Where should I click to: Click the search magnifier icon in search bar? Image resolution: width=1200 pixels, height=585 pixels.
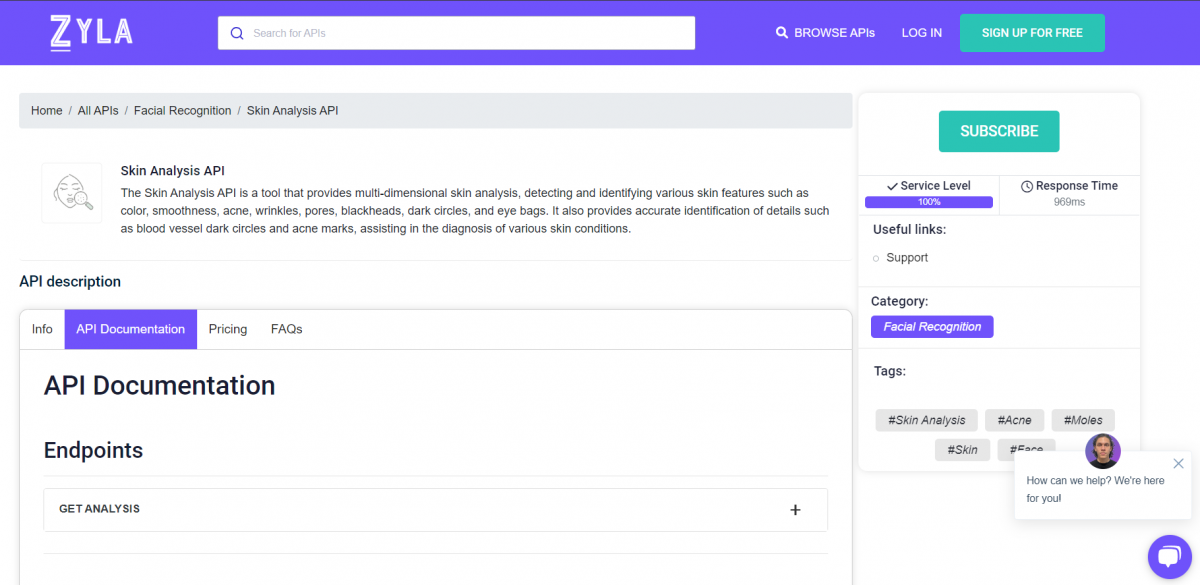point(237,33)
